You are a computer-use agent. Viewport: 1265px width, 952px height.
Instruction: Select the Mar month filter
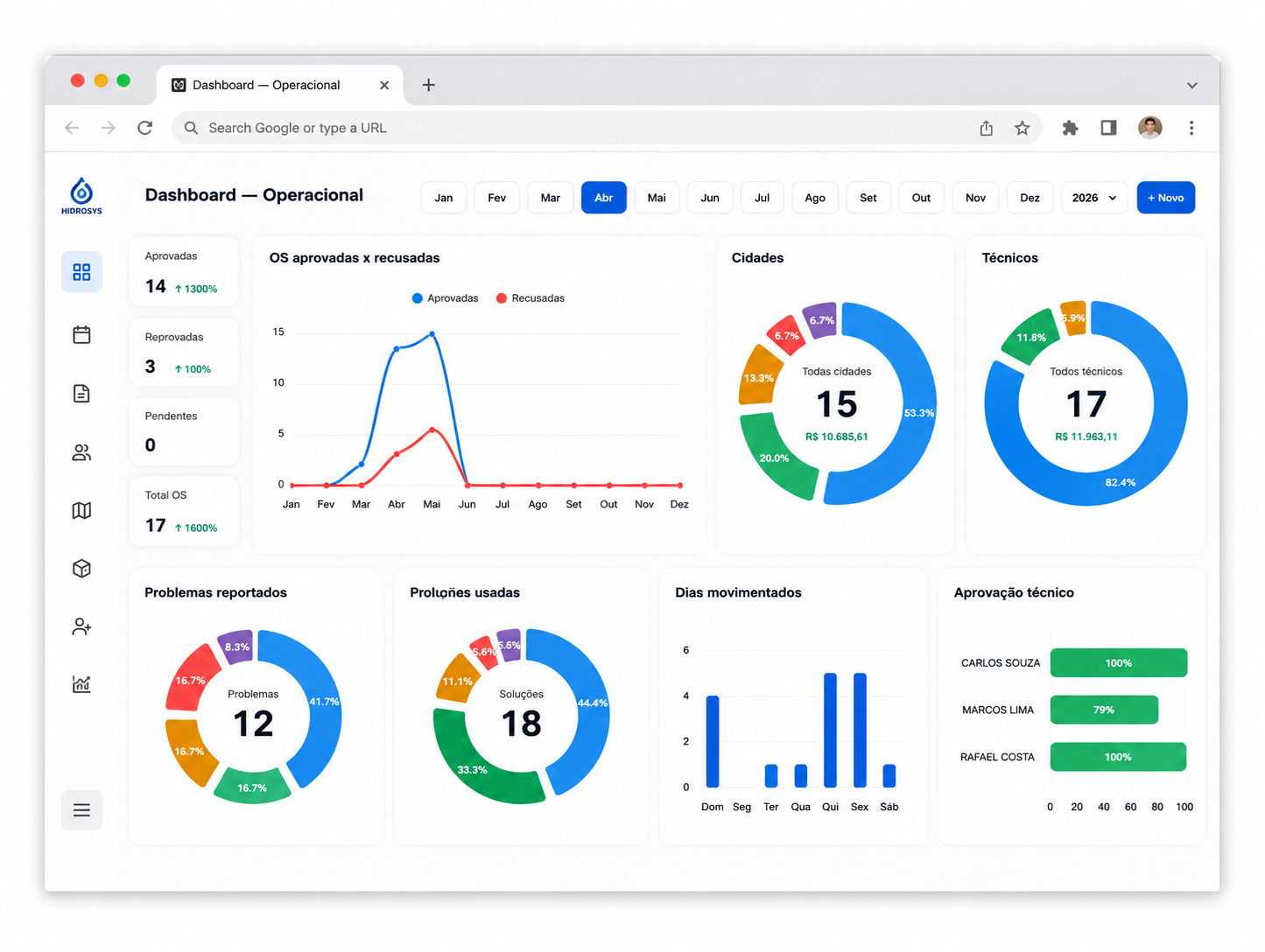551,198
